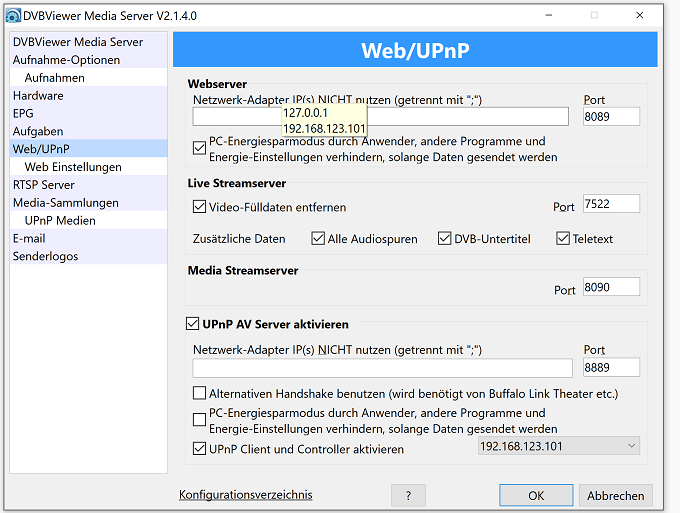Image resolution: width=680 pixels, height=513 pixels.
Task: Click UPnP excluded adapter IPs field
Action: (x=382, y=368)
